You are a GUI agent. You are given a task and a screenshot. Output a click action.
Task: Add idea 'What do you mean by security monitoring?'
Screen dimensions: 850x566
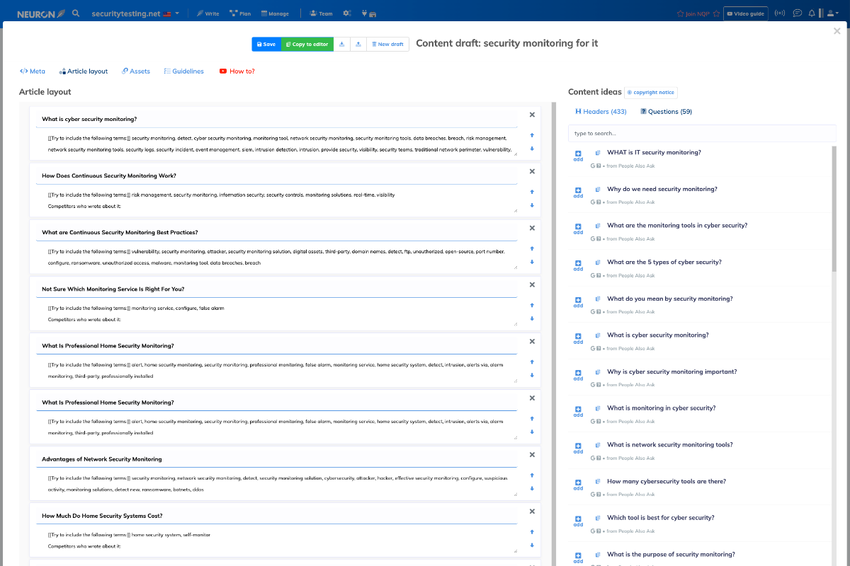point(578,301)
